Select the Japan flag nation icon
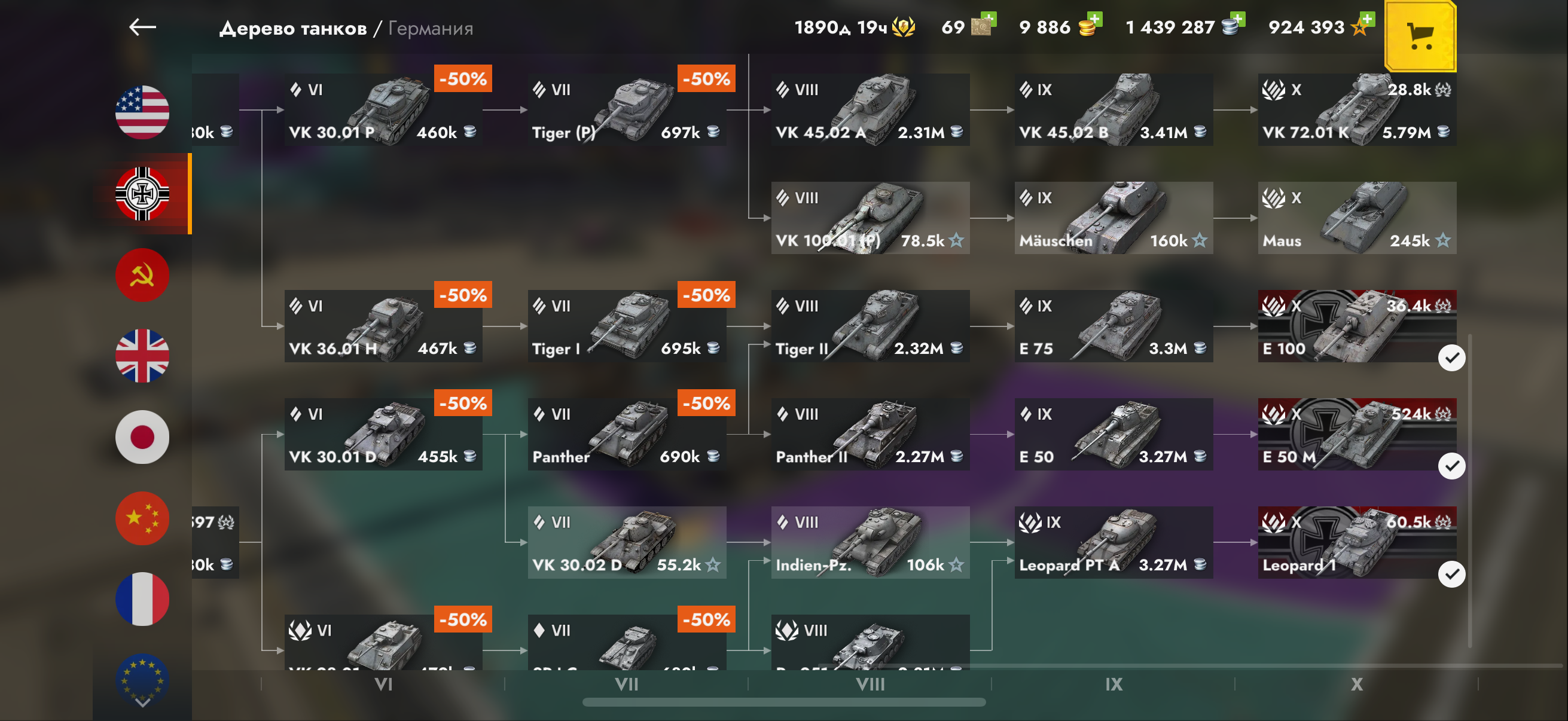The image size is (1568, 721). coord(142,437)
